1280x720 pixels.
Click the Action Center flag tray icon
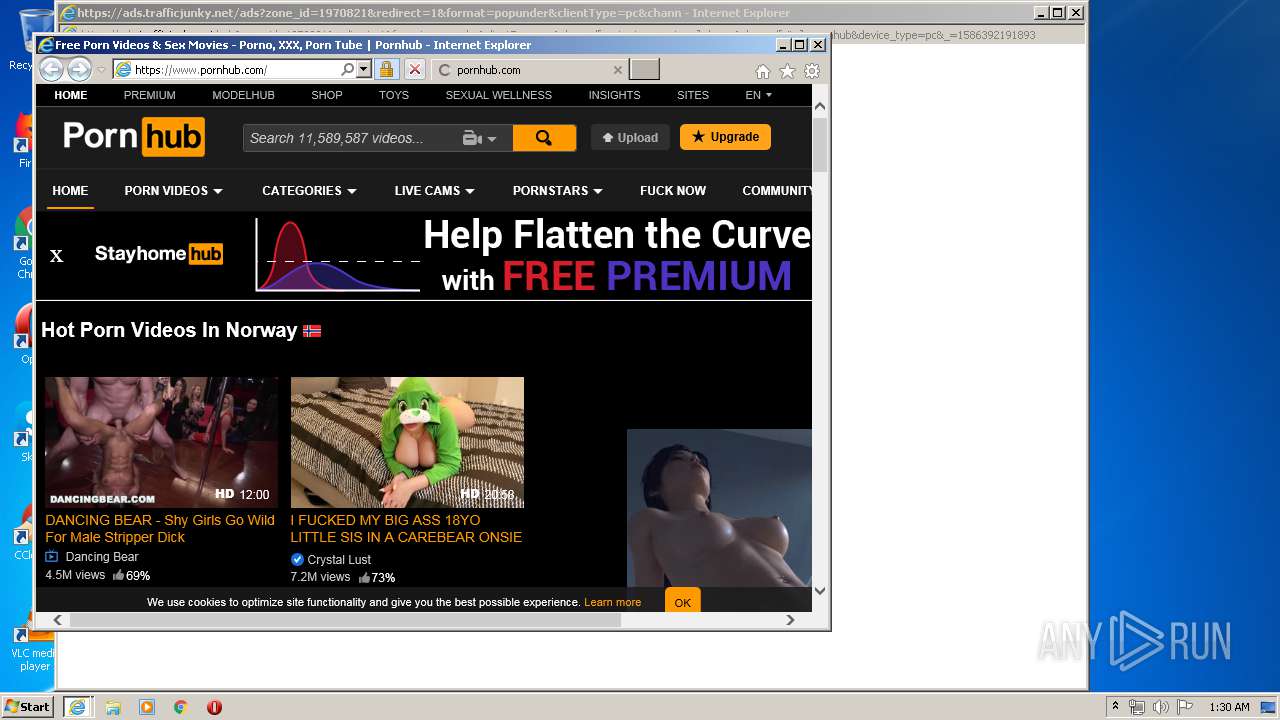pos(1184,707)
